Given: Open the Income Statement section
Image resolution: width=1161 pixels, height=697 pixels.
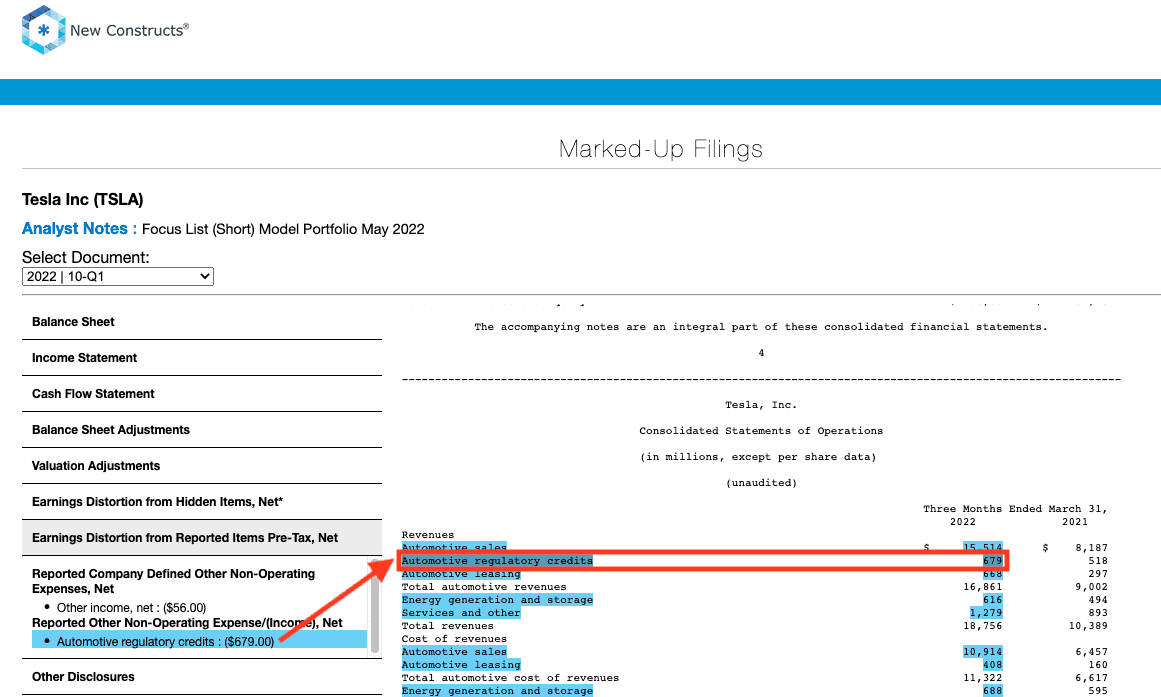Looking at the screenshot, I should tap(202, 358).
